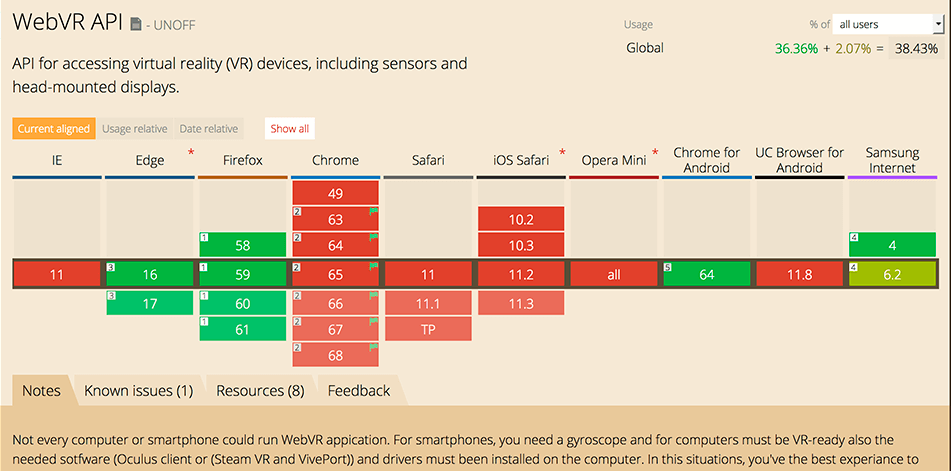
Task: Click note badge 4 on Samsung Internet 4
Action: (x=854, y=237)
